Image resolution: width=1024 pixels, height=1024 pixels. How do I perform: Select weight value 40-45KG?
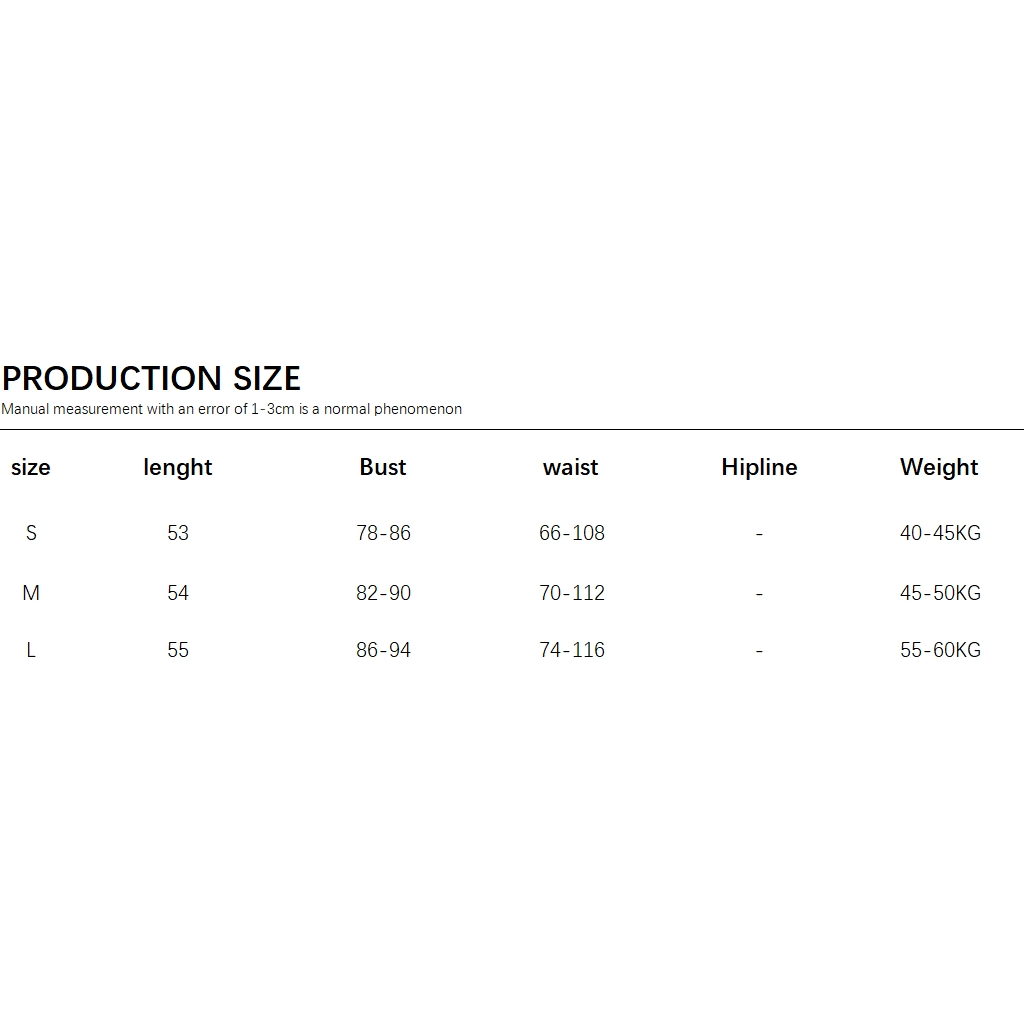[x=940, y=533]
